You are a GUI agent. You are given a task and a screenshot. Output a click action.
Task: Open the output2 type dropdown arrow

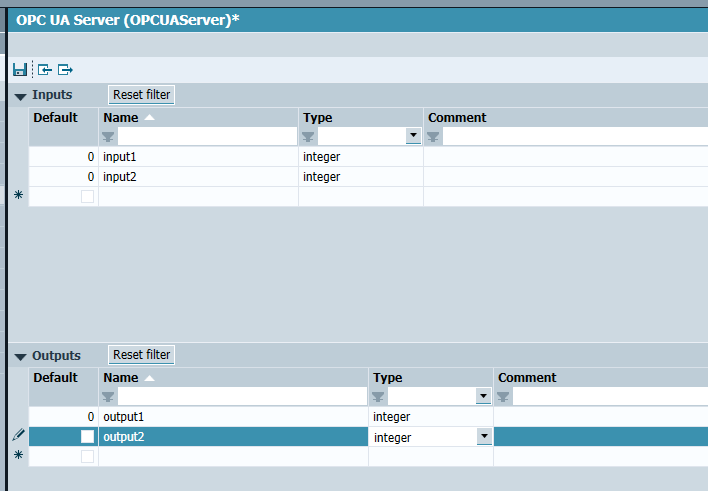click(x=484, y=436)
